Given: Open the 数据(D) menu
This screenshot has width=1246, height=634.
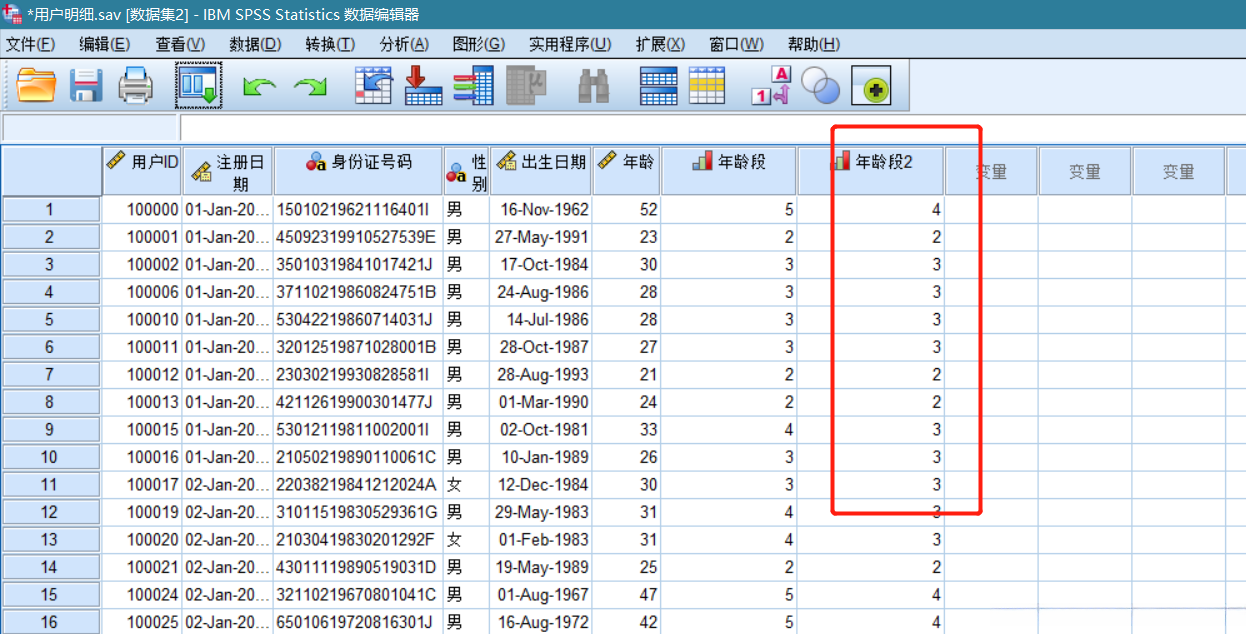Looking at the screenshot, I should click(x=255, y=44).
